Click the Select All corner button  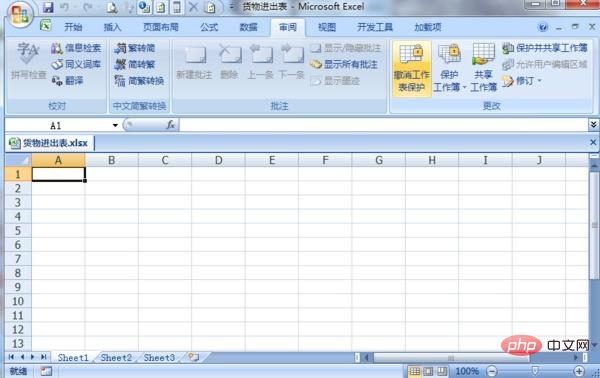18,160
